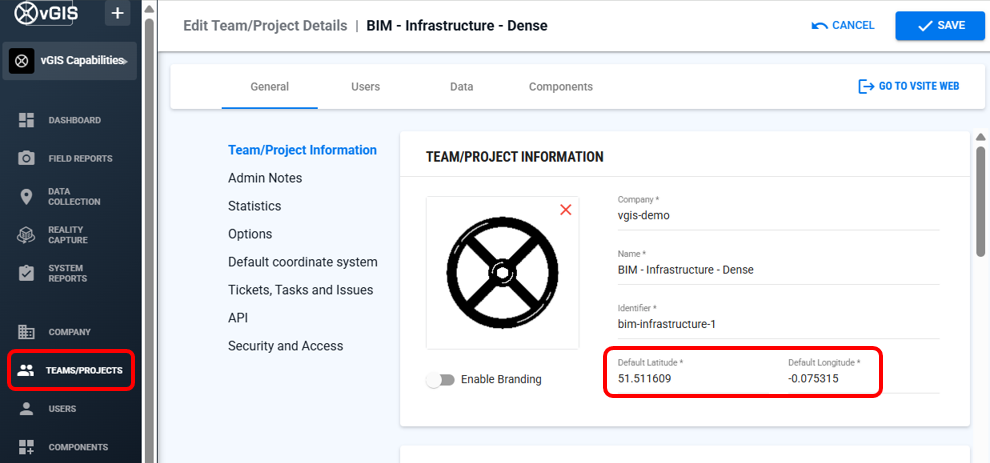Screen dimensions: 990x463
Task: Click the SAVE text label
Action: [x=951, y=25]
